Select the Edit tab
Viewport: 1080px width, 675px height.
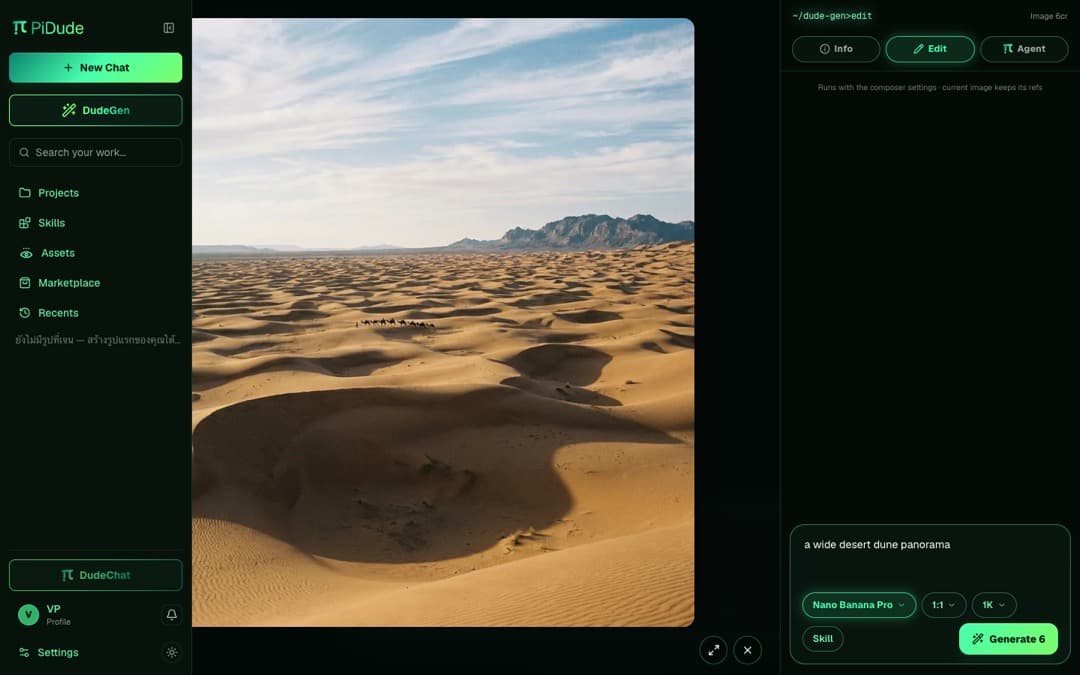(930, 49)
